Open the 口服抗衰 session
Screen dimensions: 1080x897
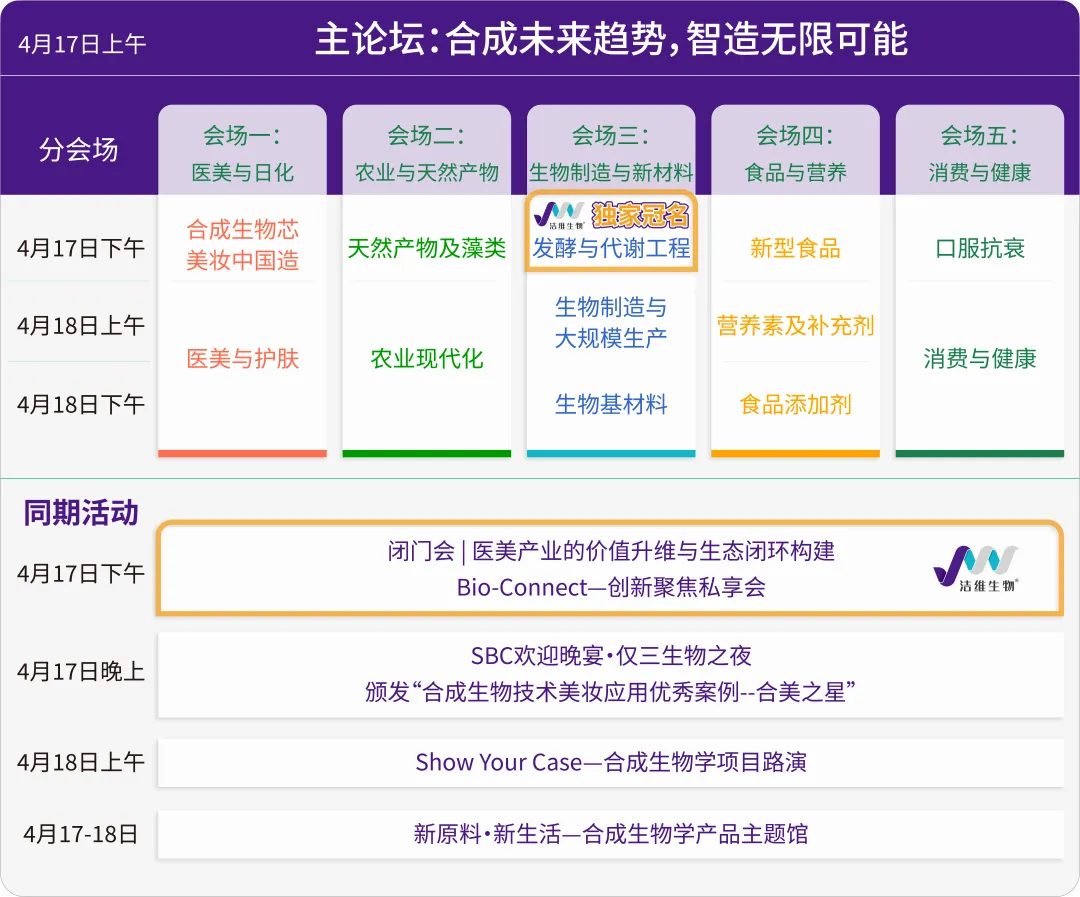979,248
